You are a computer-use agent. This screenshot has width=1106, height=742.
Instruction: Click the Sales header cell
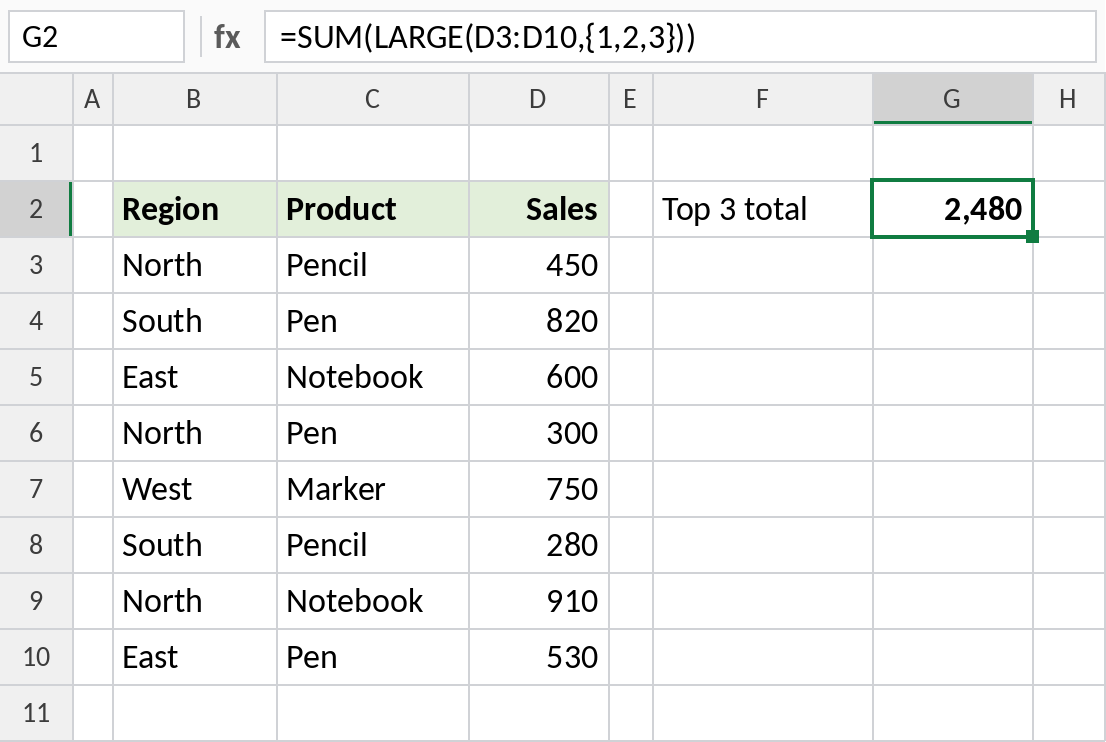click(539, 209)
